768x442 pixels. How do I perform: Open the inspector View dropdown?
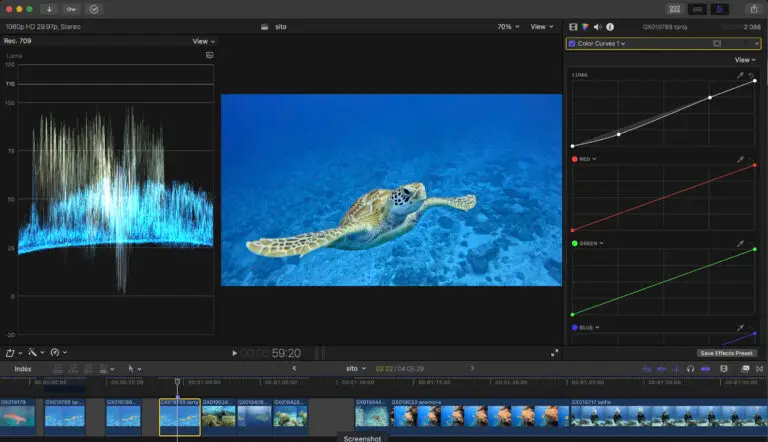(745, 60)
